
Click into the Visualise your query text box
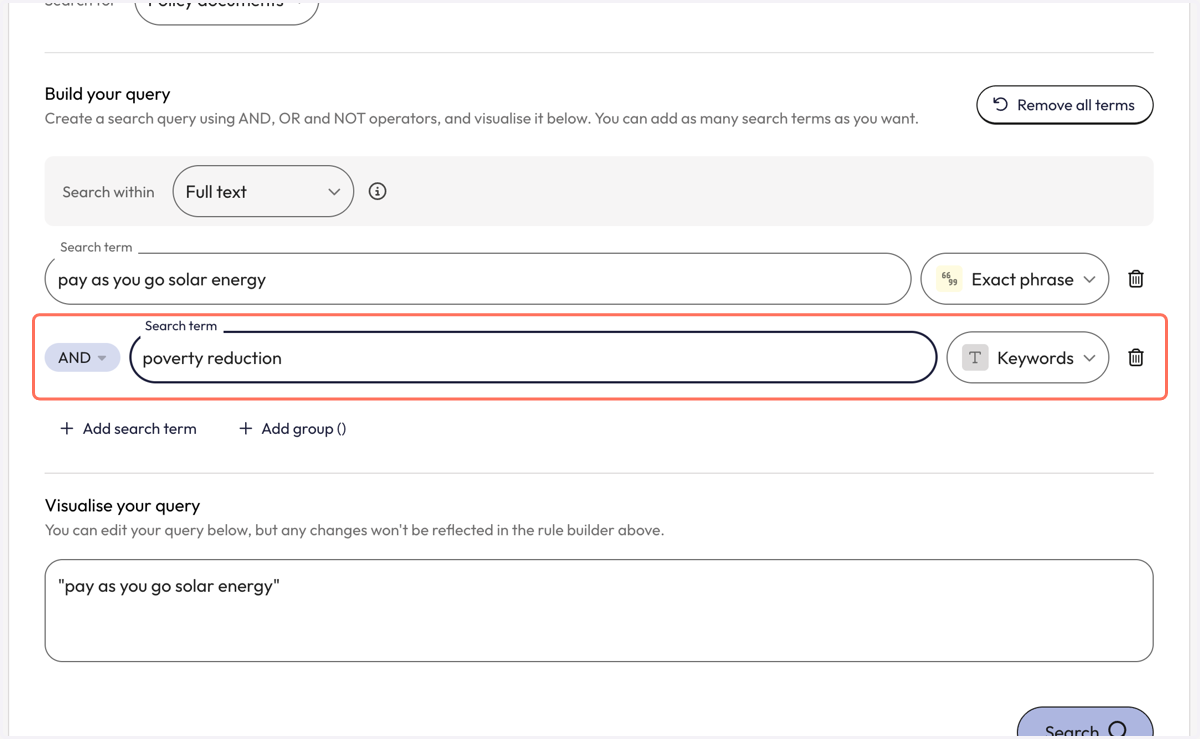click(599, 610)
